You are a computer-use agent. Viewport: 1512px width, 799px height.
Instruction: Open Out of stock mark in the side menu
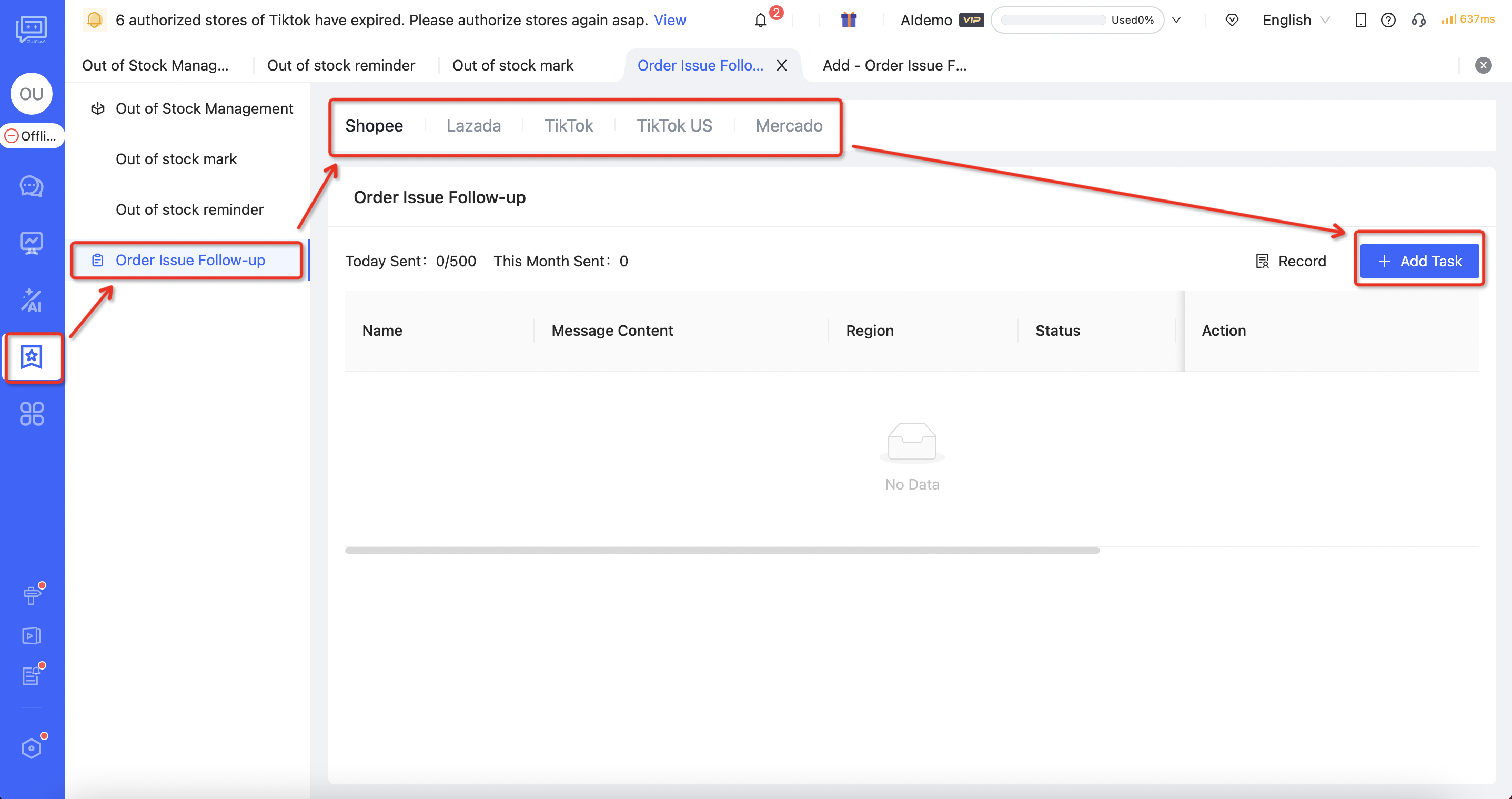pyautogui.click(x=176, y=159)
